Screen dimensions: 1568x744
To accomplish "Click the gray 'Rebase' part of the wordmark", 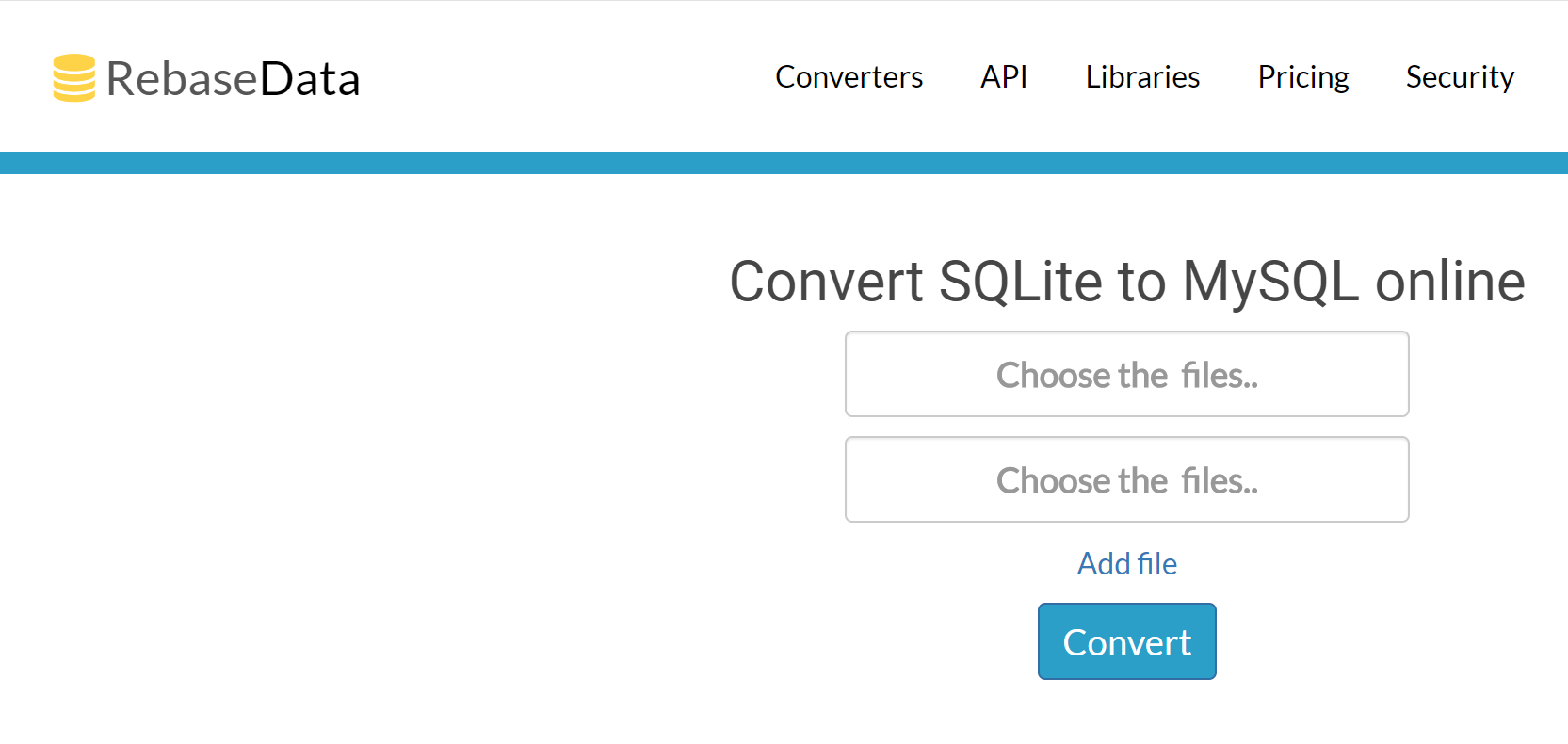I will (181, 79).
